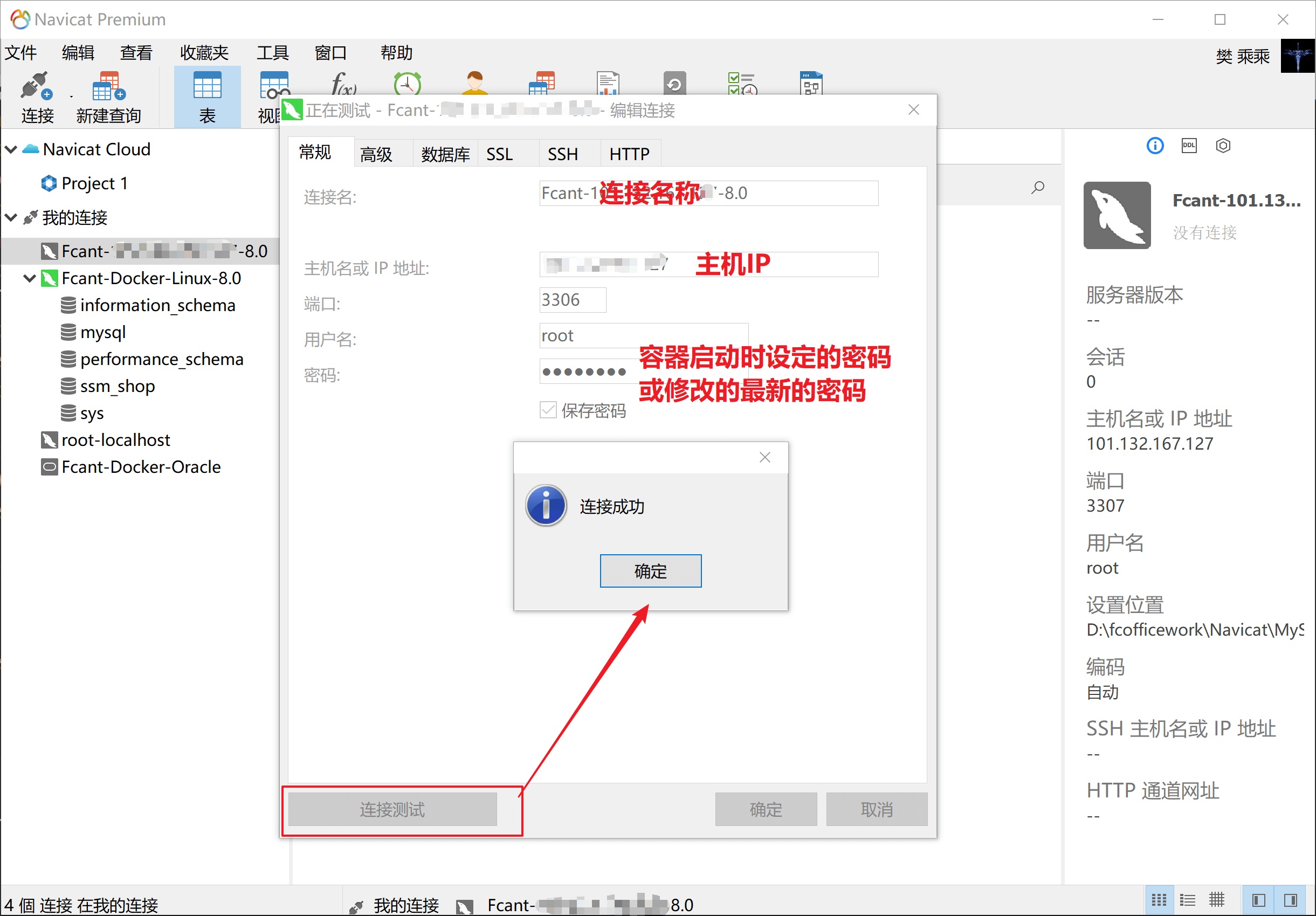Click the port 3306 input field
1316x916 pixels.
pos(572,300)
